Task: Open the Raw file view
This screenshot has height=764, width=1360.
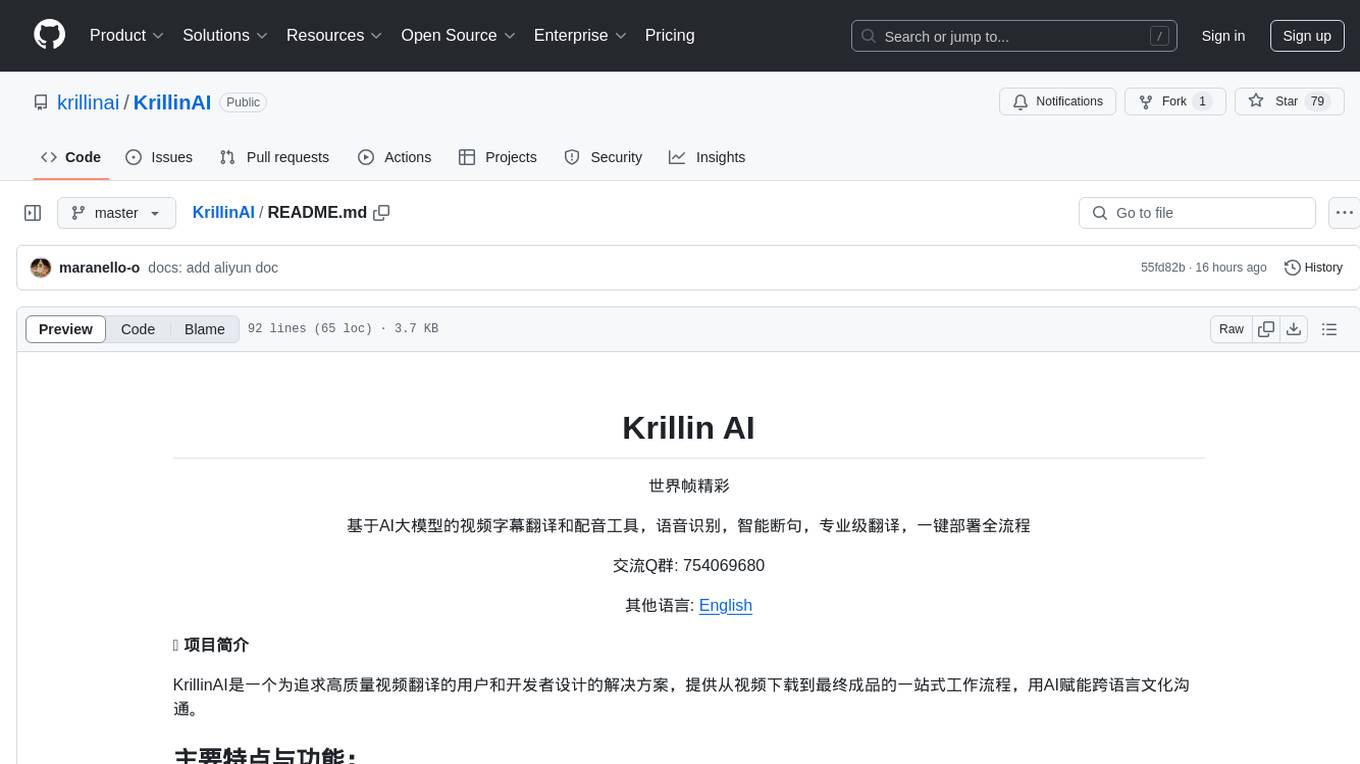Action: [x=1231, y=329]
